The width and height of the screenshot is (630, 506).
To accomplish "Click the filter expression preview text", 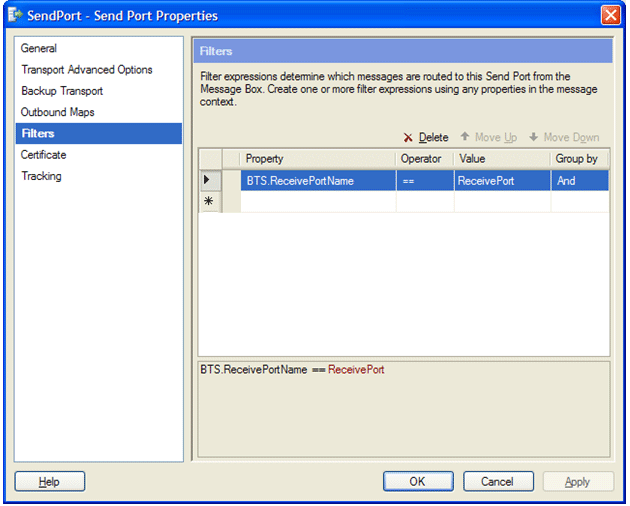I will (x=292, y=369).
